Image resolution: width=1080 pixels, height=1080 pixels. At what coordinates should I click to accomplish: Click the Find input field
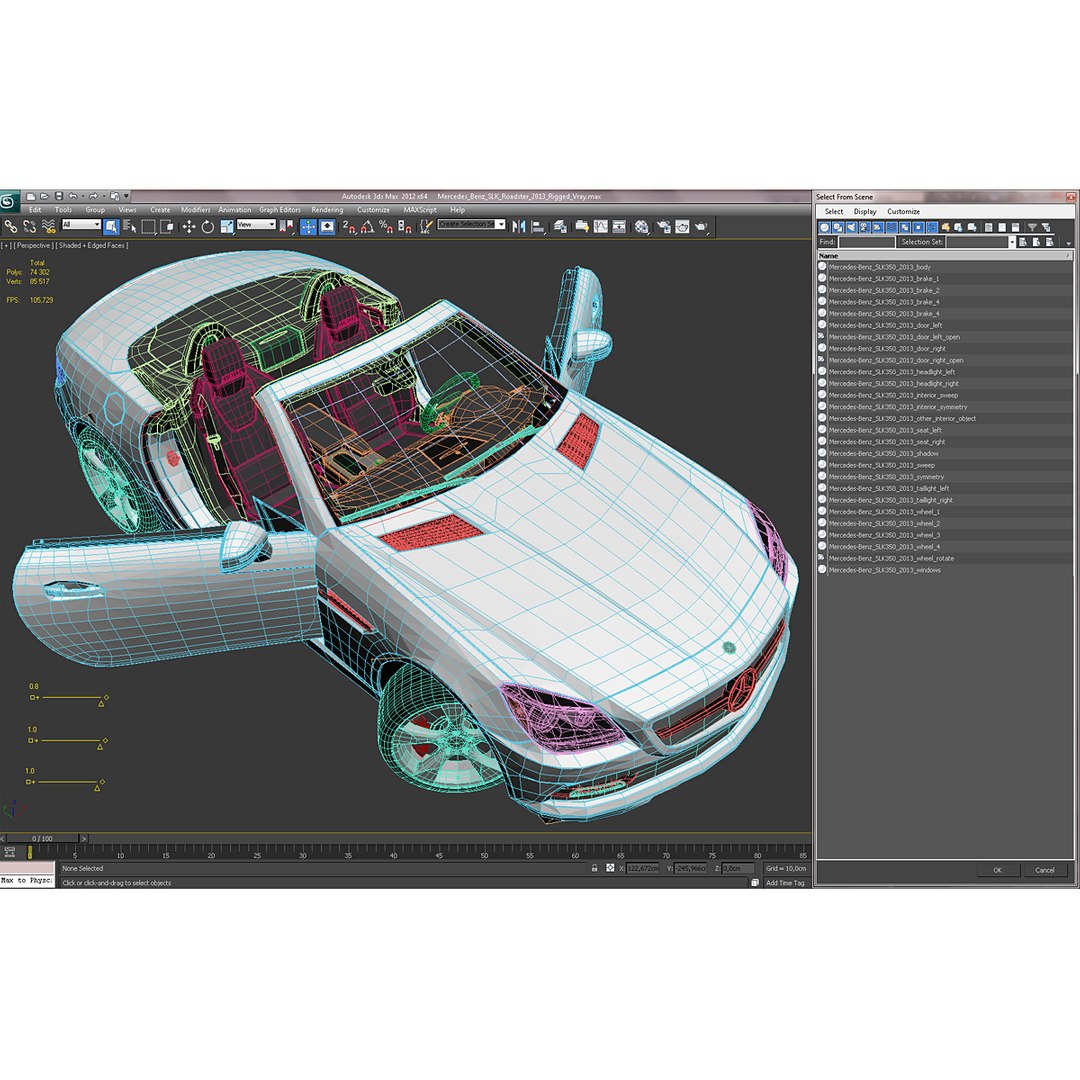[866, 242]
